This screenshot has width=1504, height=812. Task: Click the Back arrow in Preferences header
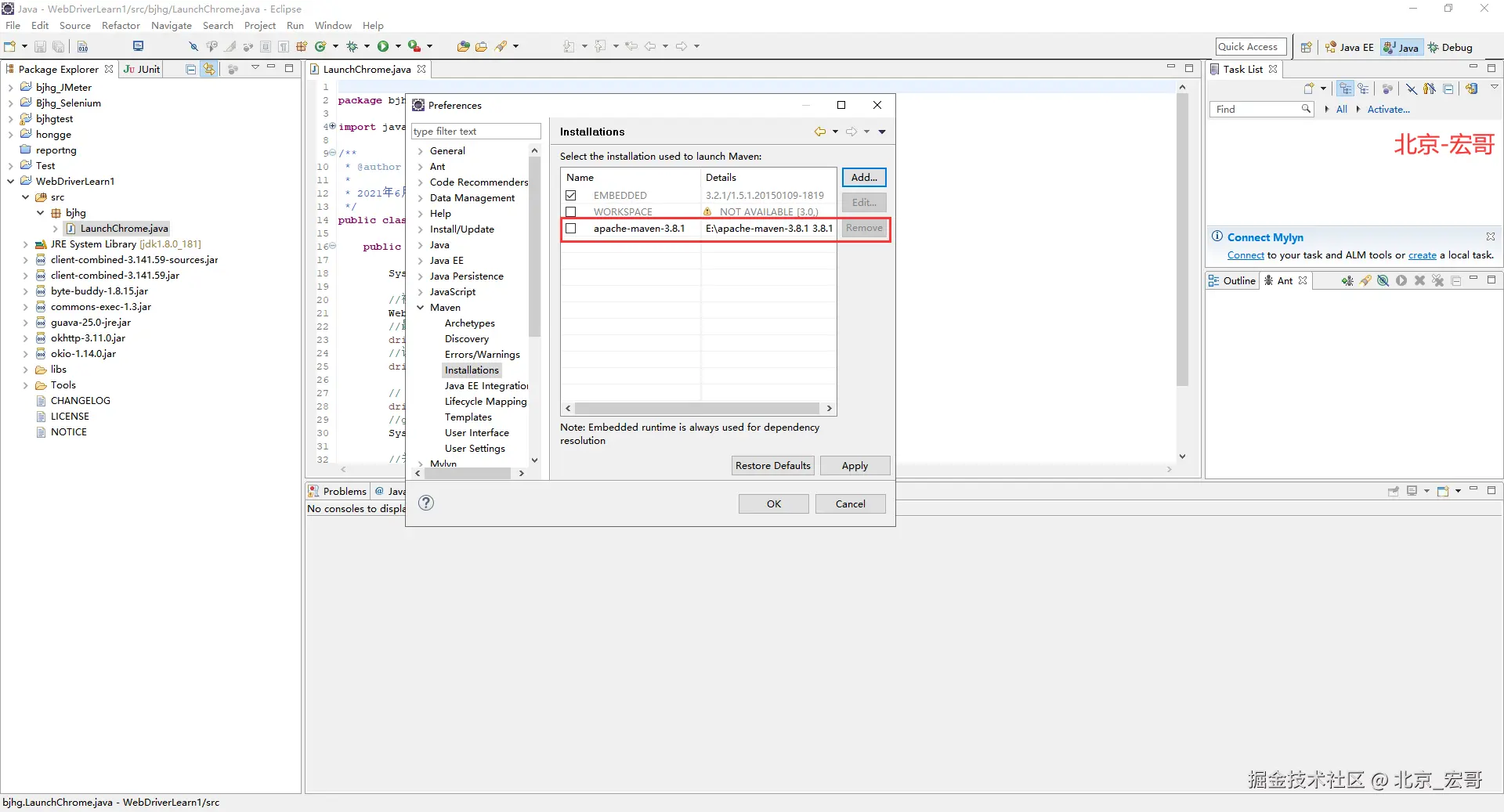pos(820,132)
